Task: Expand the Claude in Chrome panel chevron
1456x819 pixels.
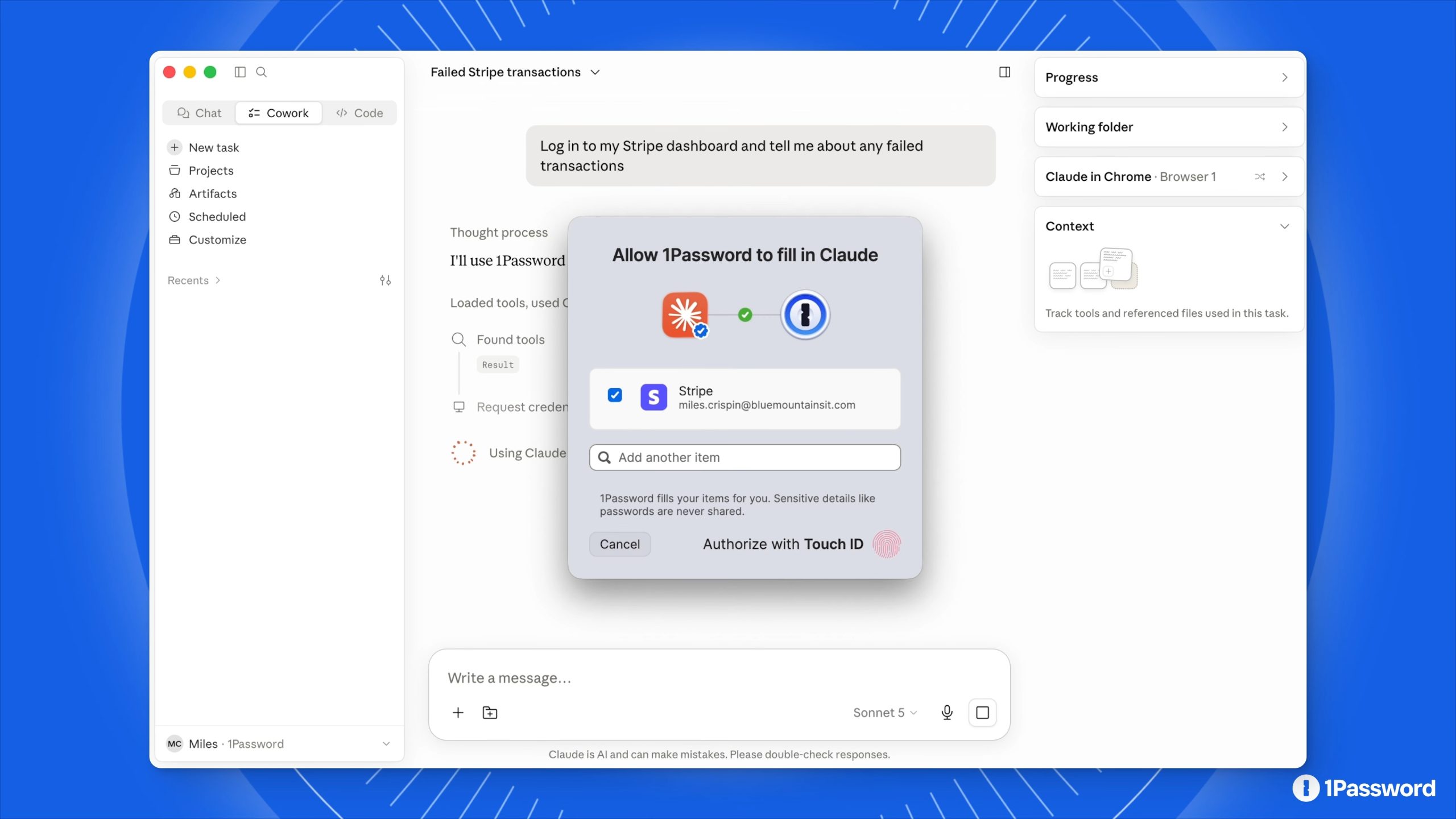Action: coord(1285,177)
